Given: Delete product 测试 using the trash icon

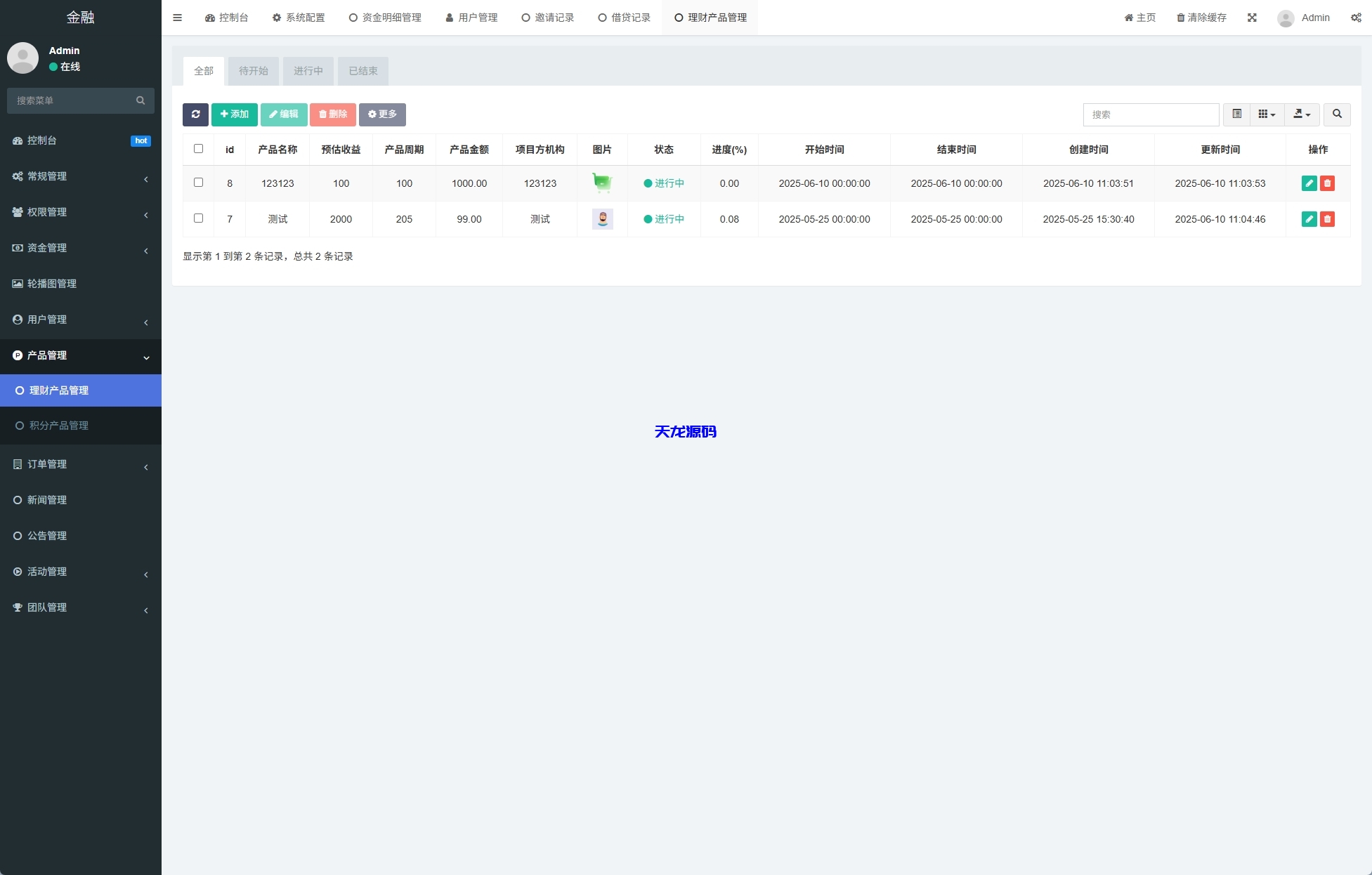Looking at the screenshot, I should coord(1327,219).
